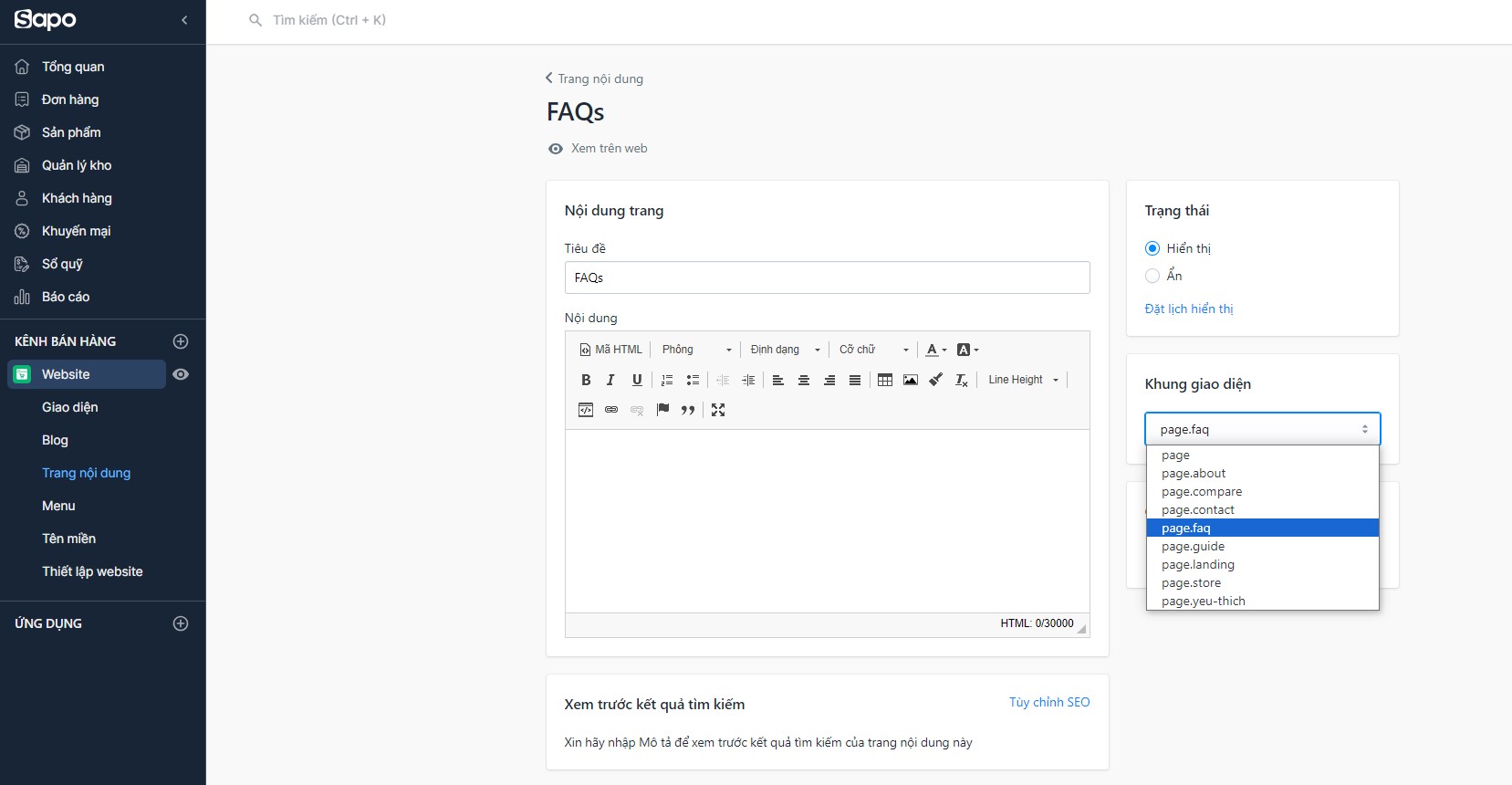Select the Hiển thị radio option
The width and height of the screenshot is (1512, 785).
coord(1152,248)
